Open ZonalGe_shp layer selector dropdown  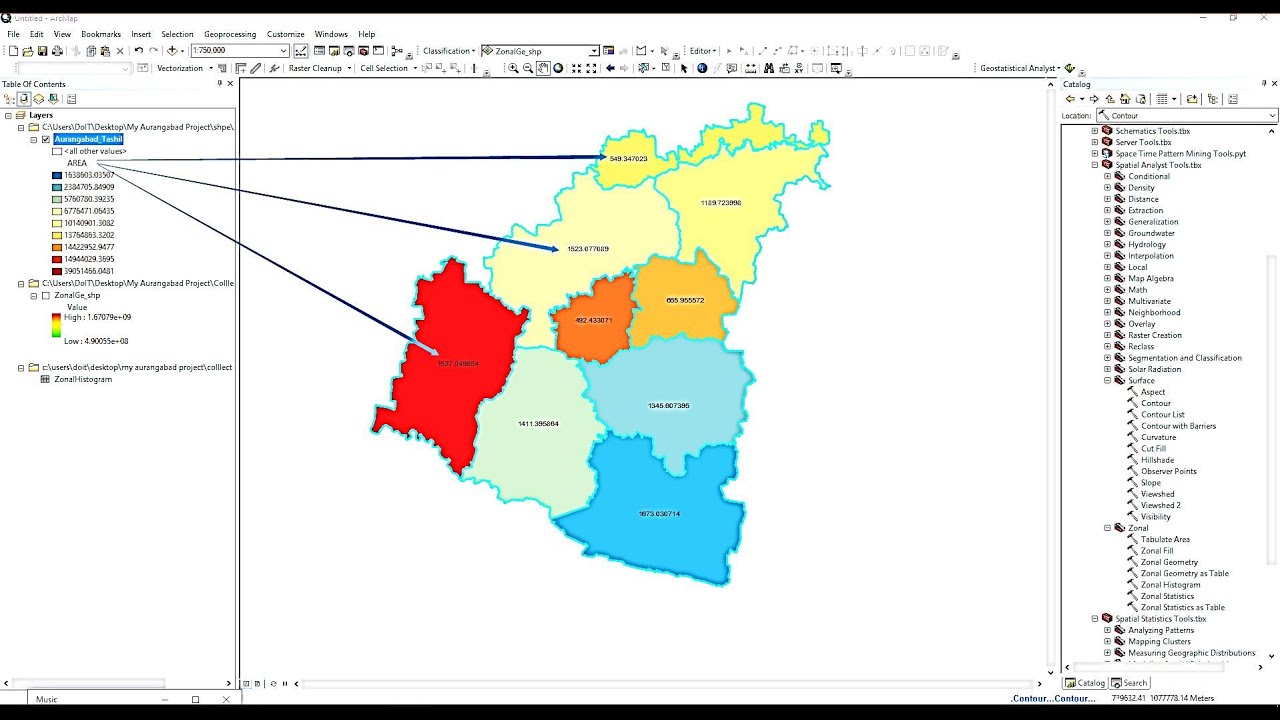coord(594,50)
